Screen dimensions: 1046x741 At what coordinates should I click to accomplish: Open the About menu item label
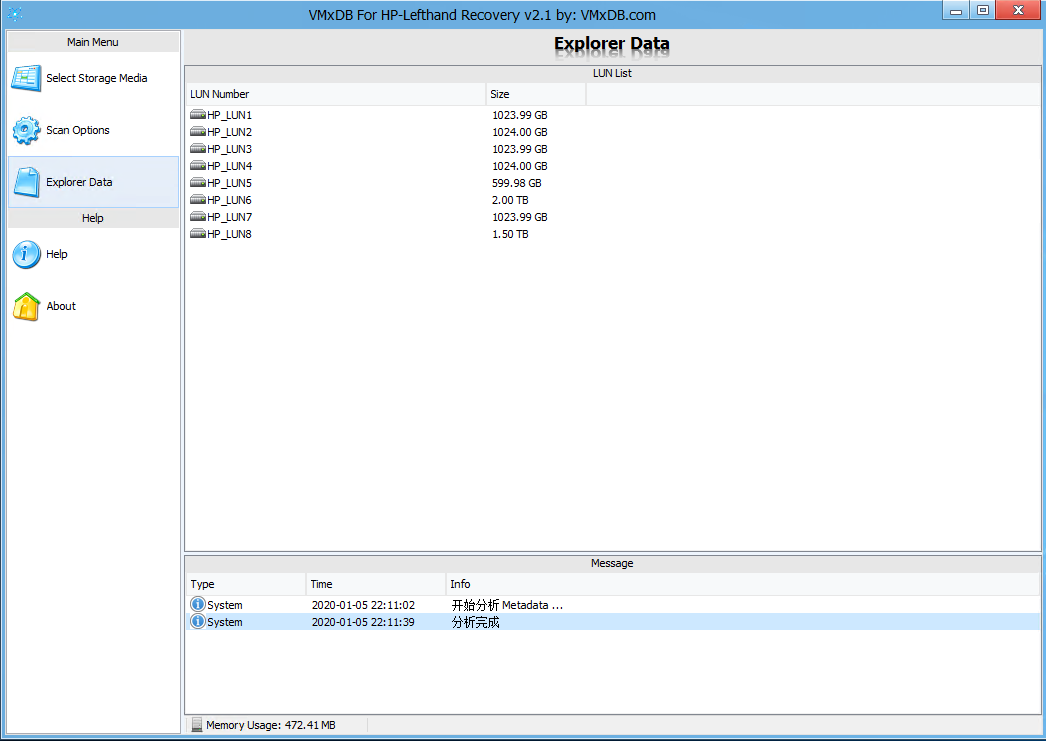61,306
